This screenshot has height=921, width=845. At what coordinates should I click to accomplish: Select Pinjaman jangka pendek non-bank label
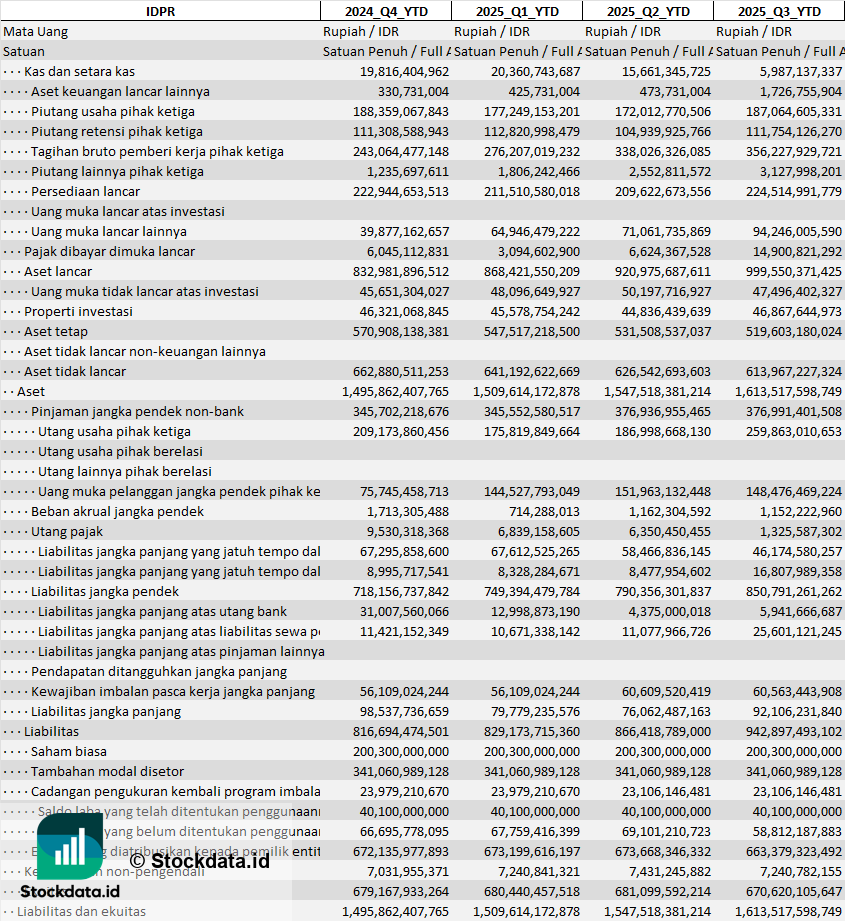137,411
